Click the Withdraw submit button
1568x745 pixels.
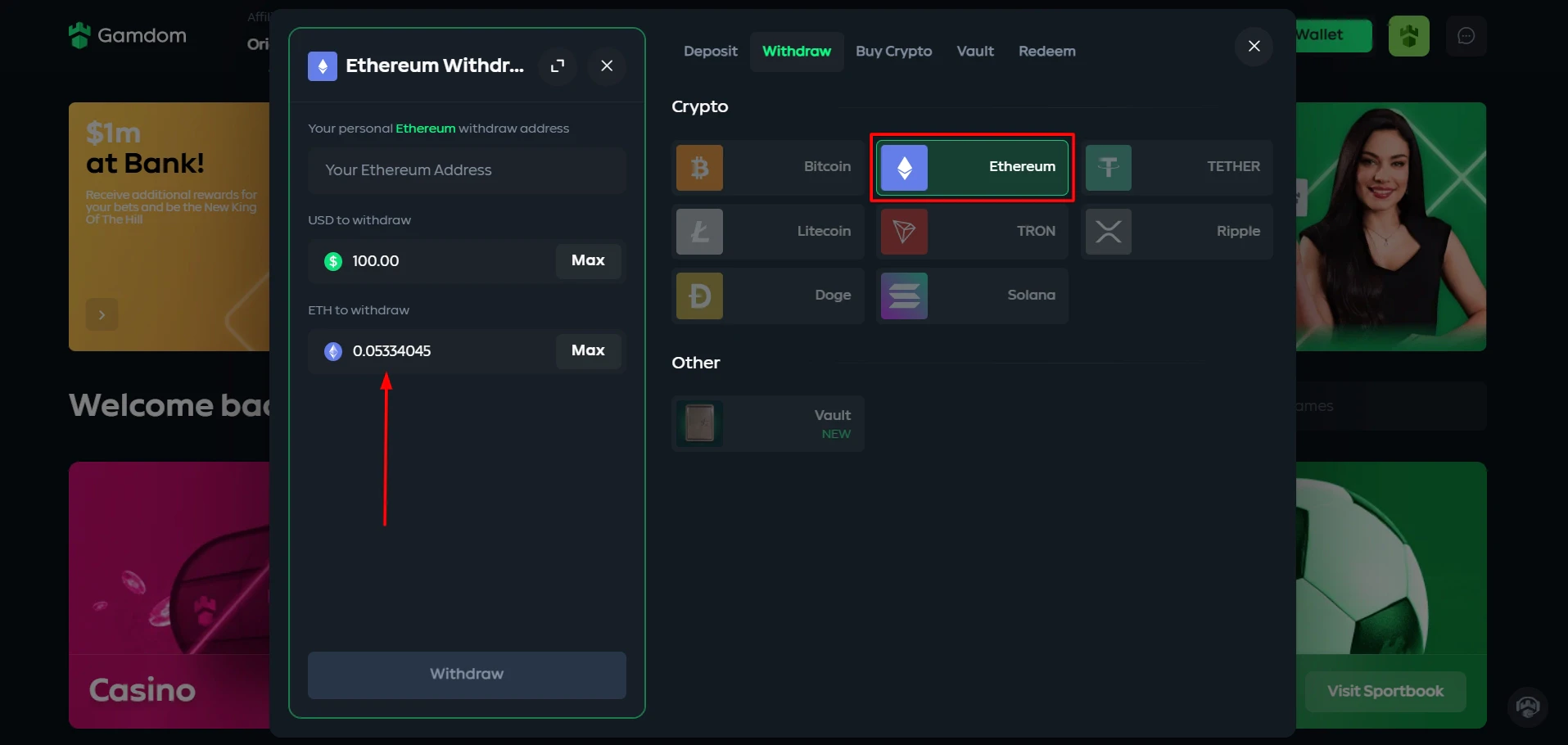[467, 675]
